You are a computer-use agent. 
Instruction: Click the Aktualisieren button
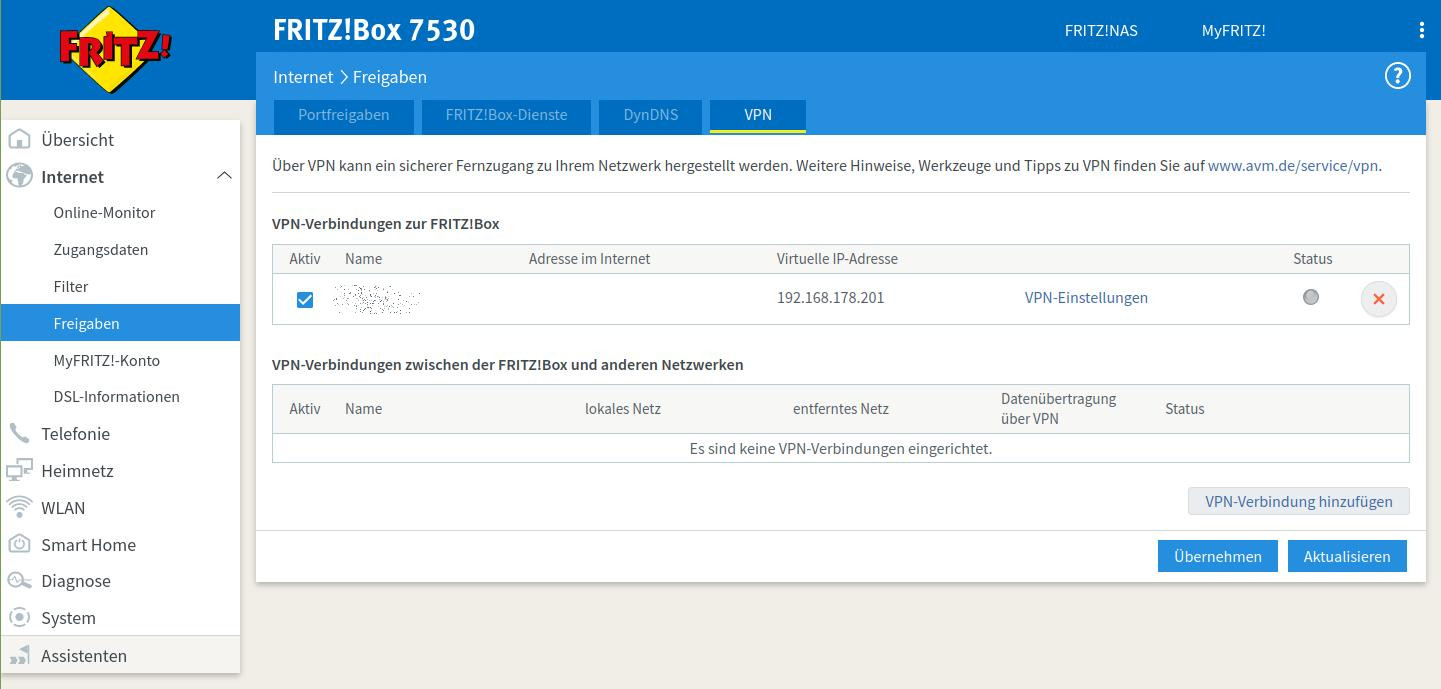(1346, 556)
